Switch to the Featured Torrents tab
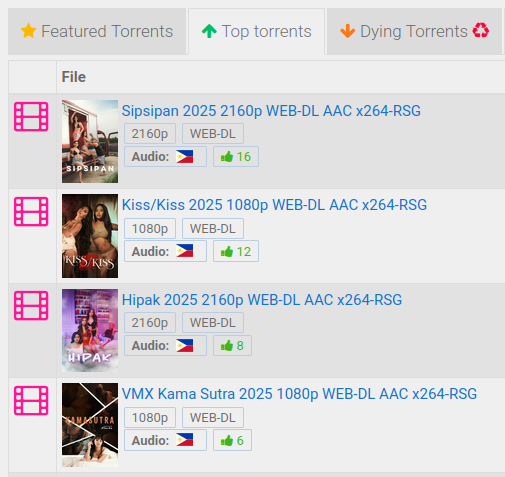 click(x=97, y=31)
